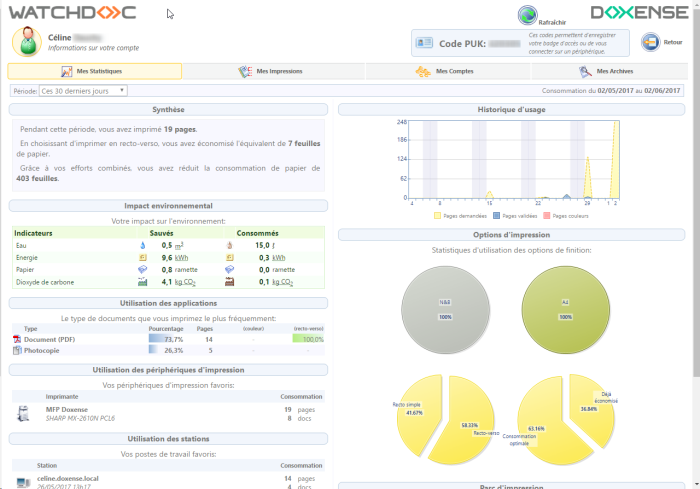Click the Photocopie type icon
This screenshot has height=489, width=700.
tap(17, 351)
